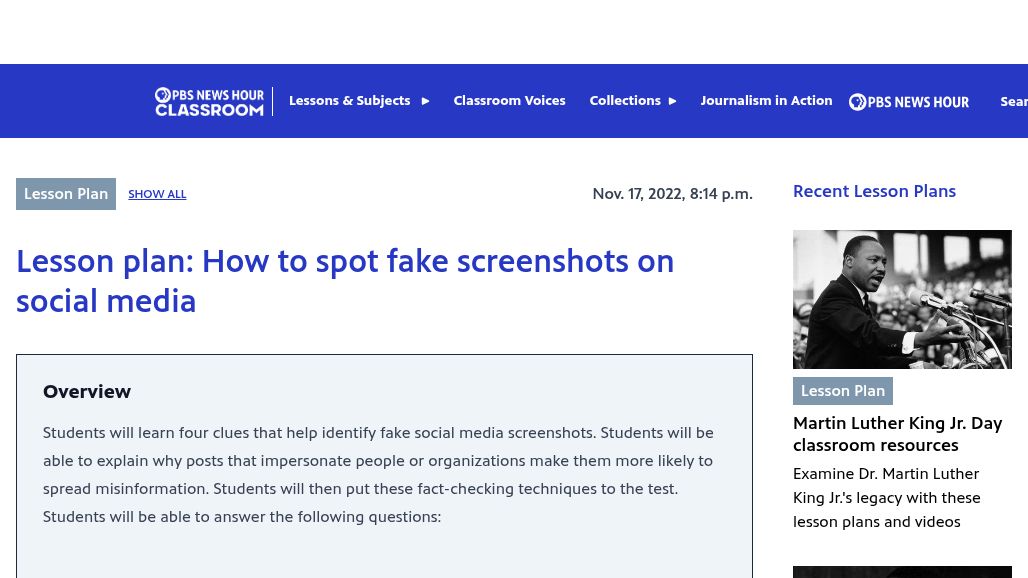Image resolution: width=1028 pixels, height=578 pixels.
Task: Click the Recent Lesson Plans heading
Action: point(874,191)
